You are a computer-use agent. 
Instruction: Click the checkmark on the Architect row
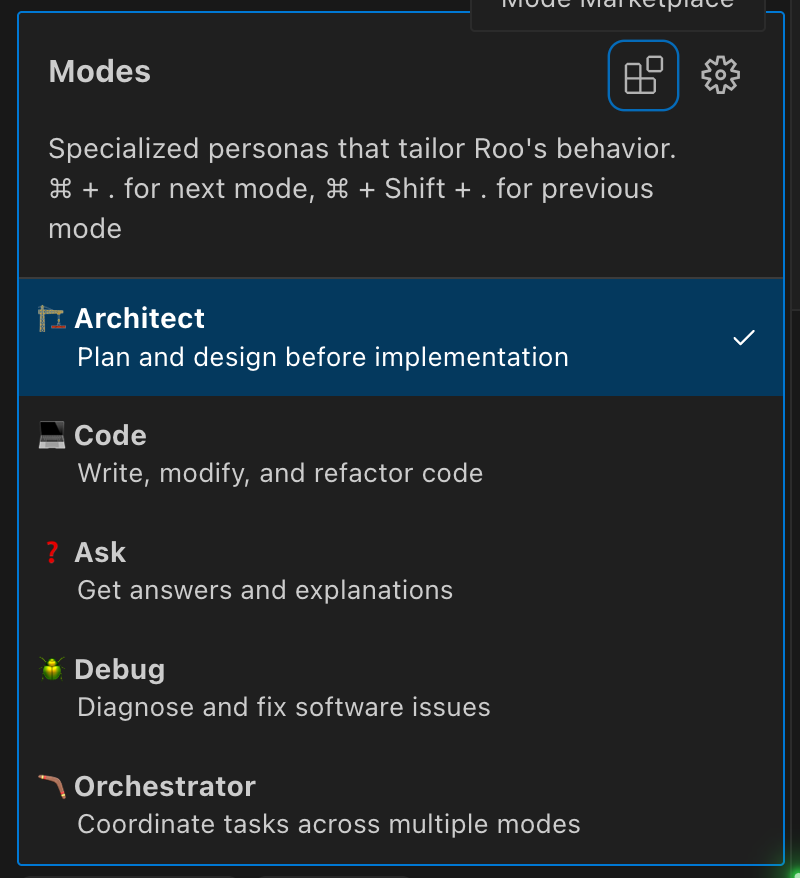744,337
